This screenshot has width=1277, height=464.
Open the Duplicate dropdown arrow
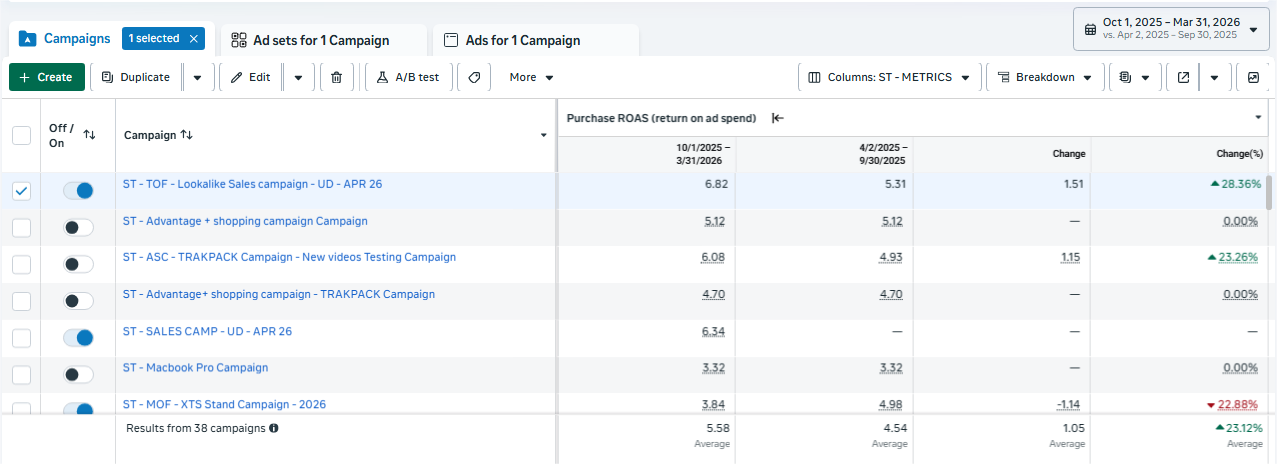[197, 77]
